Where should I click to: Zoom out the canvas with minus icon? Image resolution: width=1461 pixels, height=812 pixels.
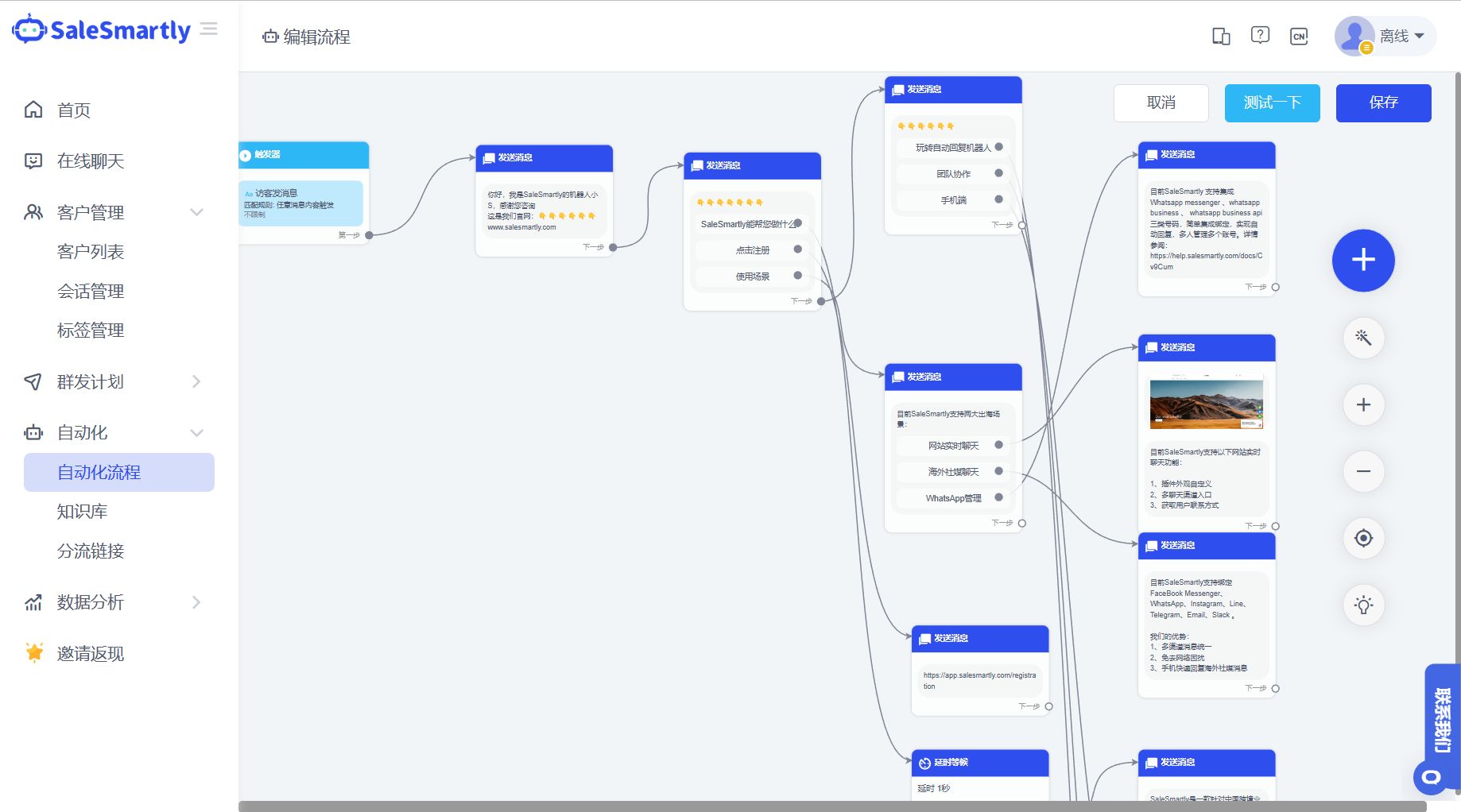click(x=1363, y=471)
